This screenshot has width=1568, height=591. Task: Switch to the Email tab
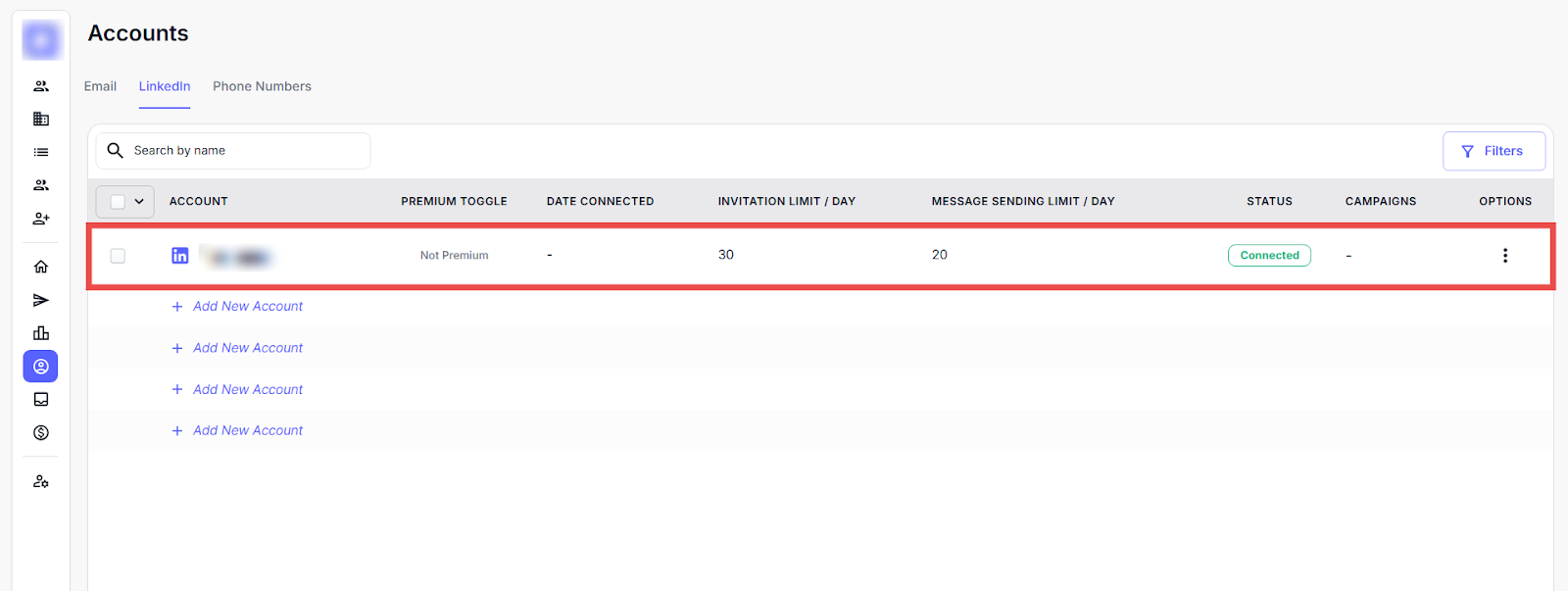100,86
